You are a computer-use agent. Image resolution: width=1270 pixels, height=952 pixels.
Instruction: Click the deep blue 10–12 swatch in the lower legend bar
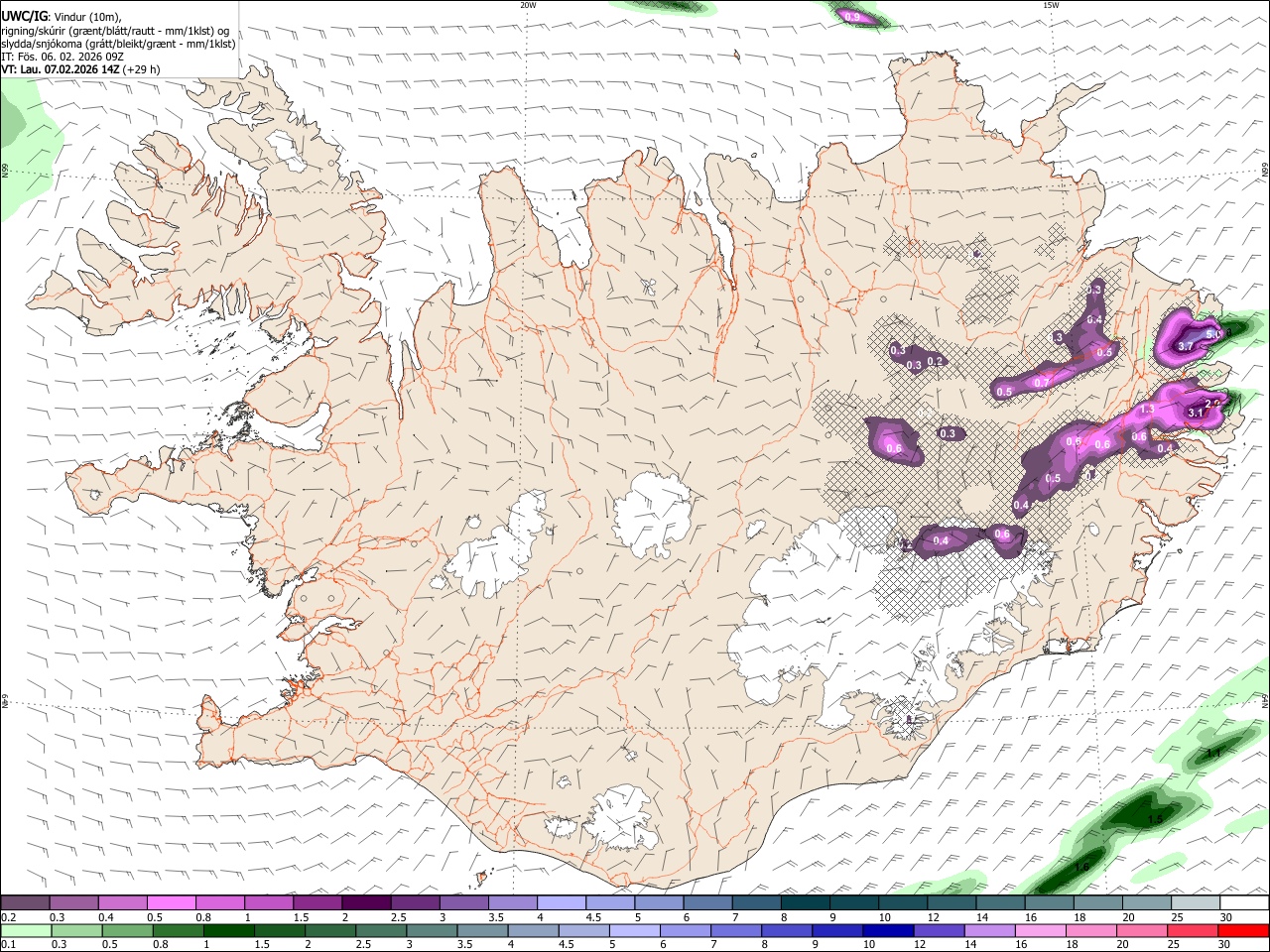(887, 930)
